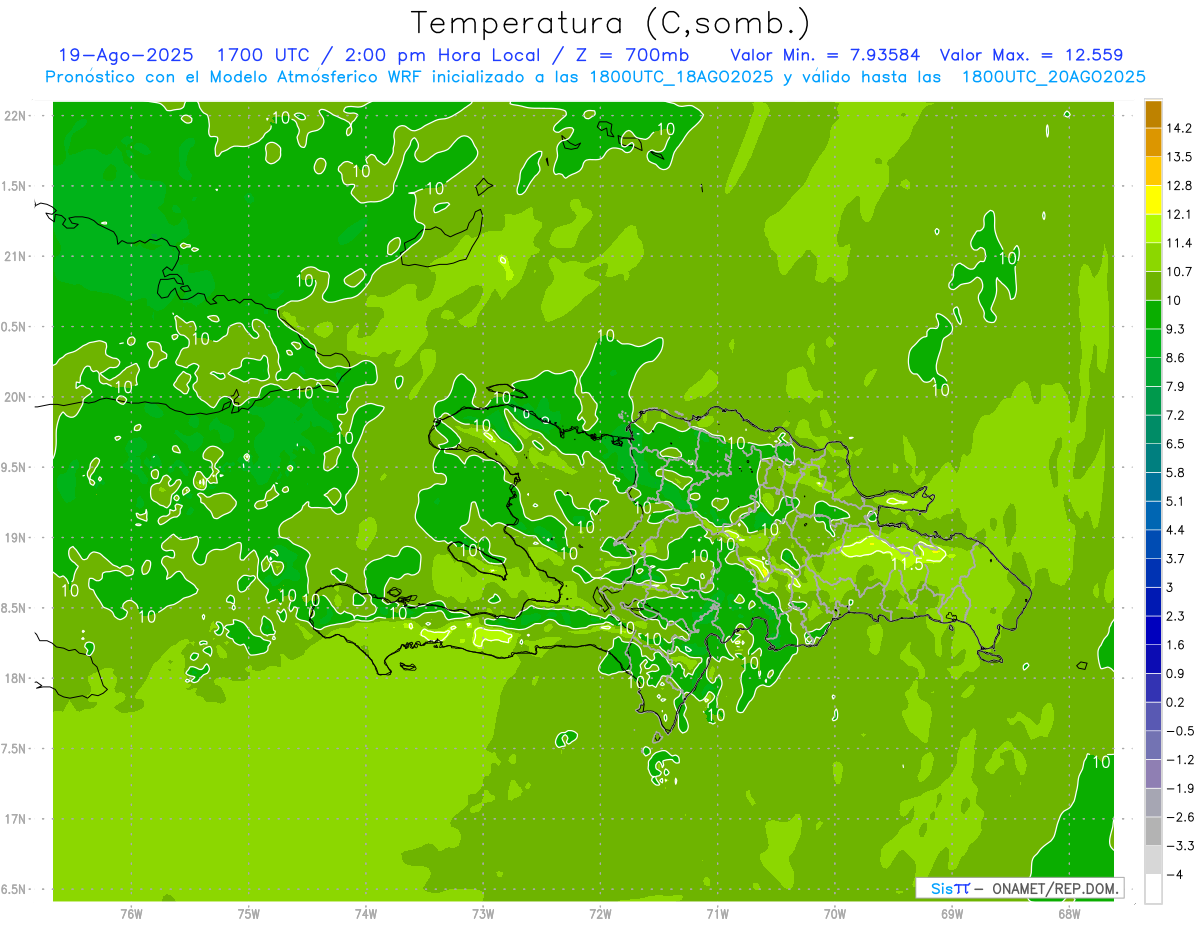Screen dimensions: 1200x927
Task: Click the '-1.2' value on the color legend
Action: click(1180, 759)
